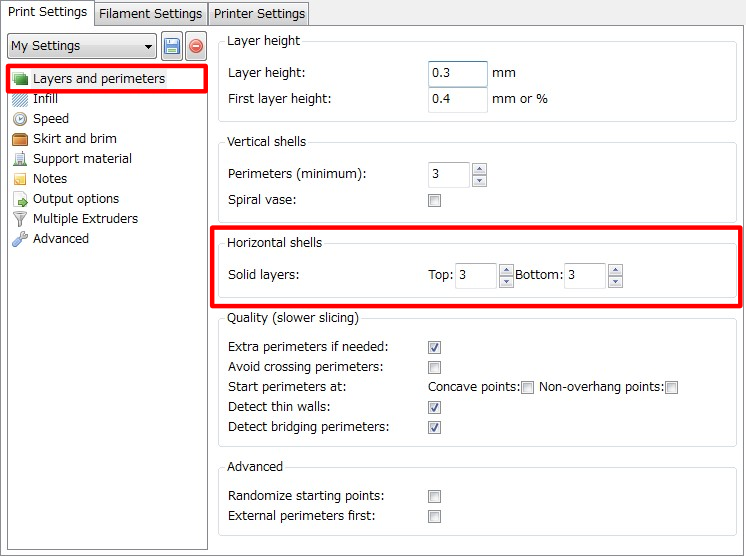
Task: Click the Layer height input field
Action: [x=457, y=73]
